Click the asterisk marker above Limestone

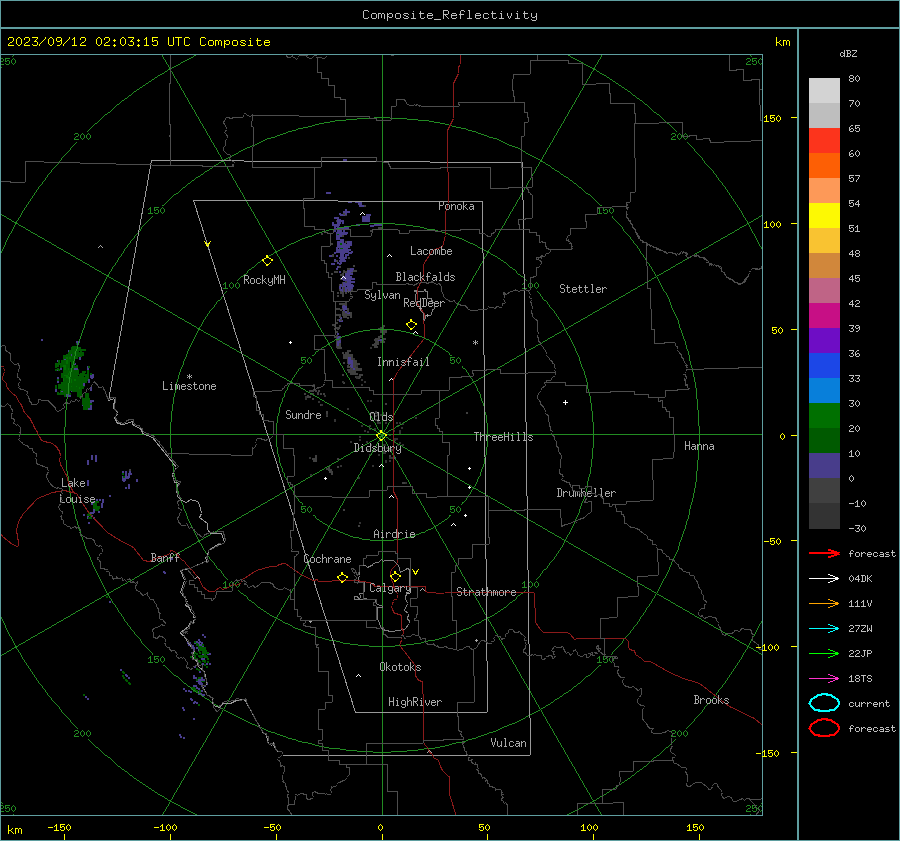[x=189, y=377]
